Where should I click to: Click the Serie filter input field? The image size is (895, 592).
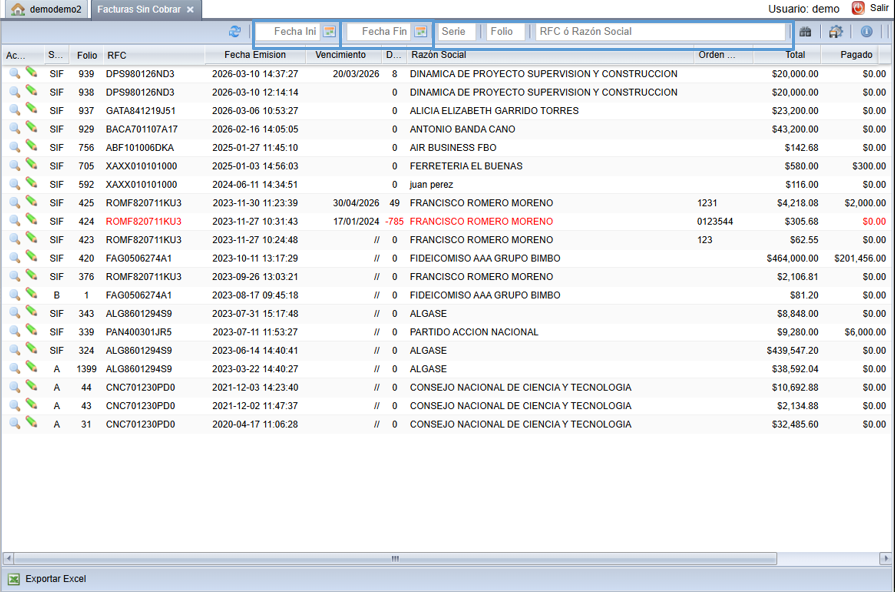(x=457, y=32)
